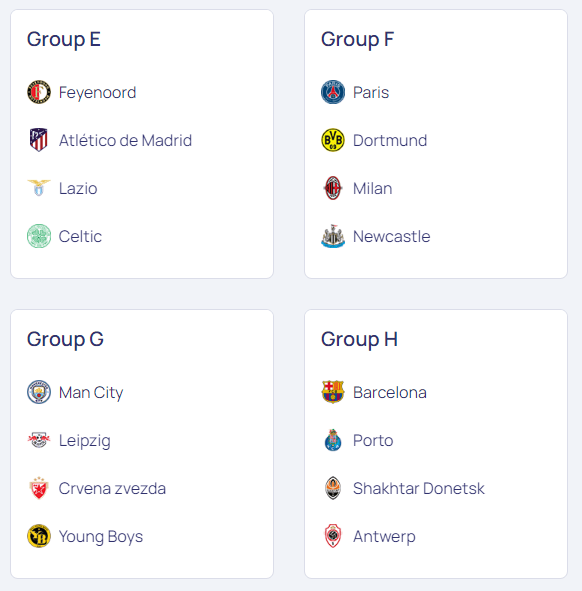This screenshot has width=582, height=591.
Task: Select the Lazio eagle logo
Action: point(39,188)
